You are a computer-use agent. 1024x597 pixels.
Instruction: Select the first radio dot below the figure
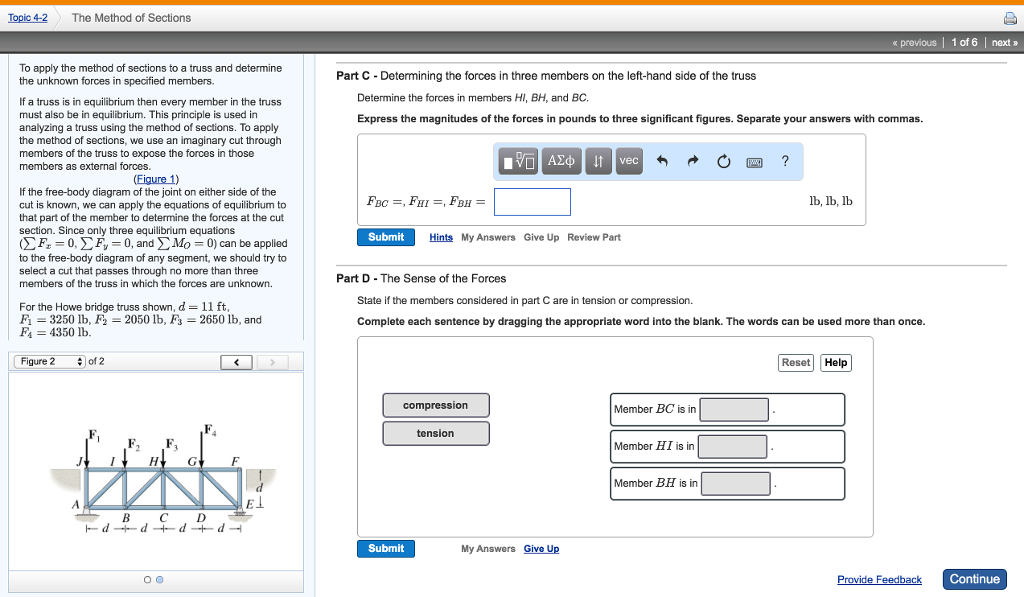click(146, 579)
